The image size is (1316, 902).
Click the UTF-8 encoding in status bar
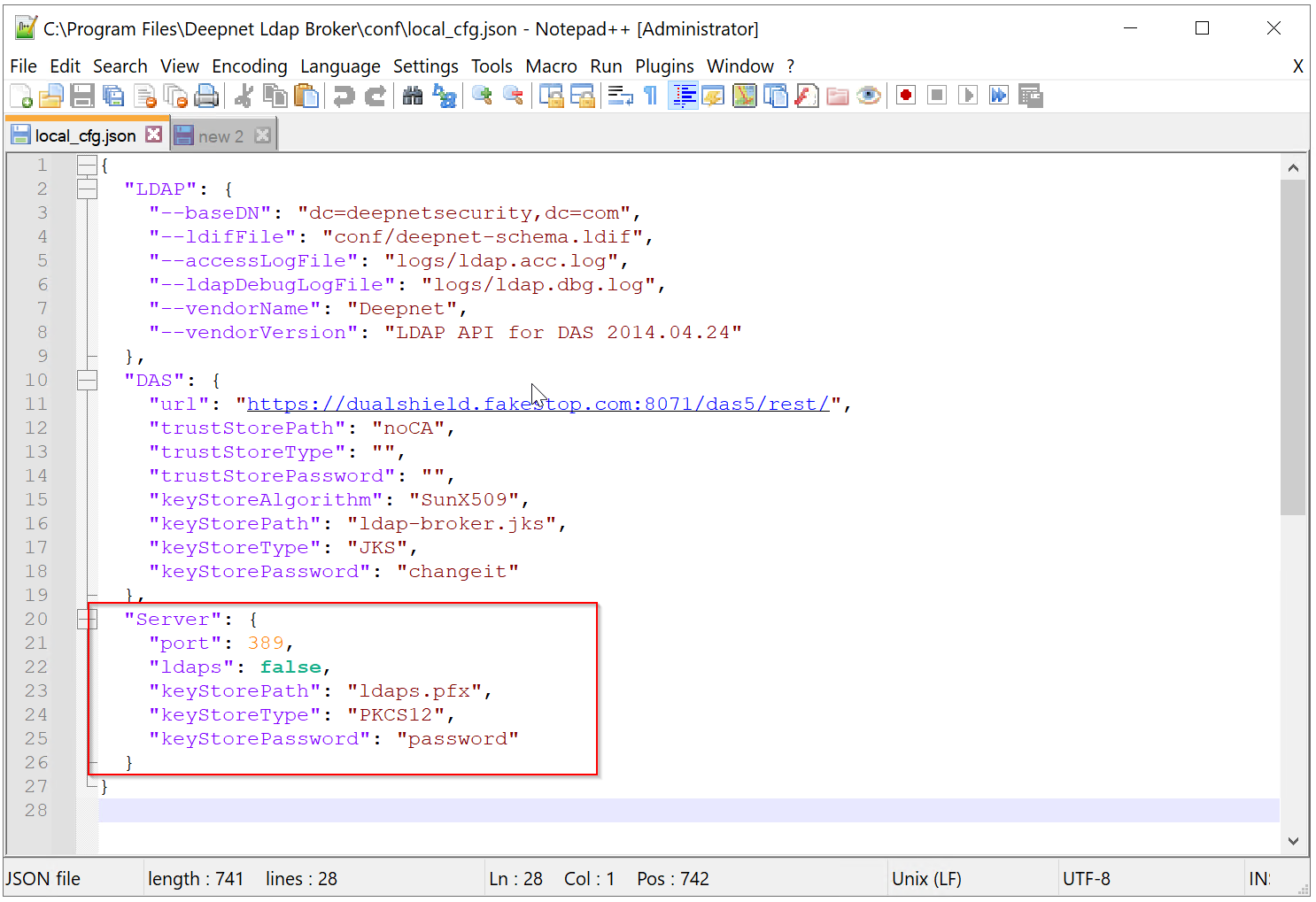[x=1086, y=879]
